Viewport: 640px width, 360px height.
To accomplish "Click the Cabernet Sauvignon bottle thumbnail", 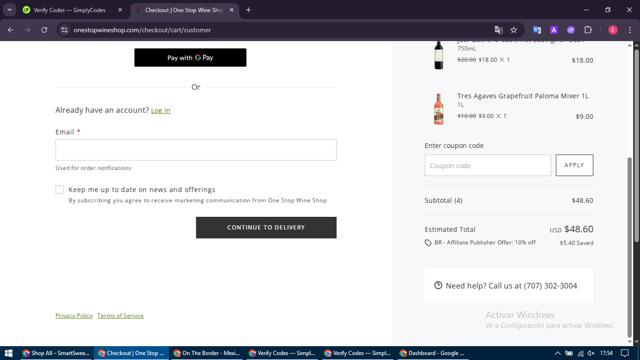I will [439, 55].
